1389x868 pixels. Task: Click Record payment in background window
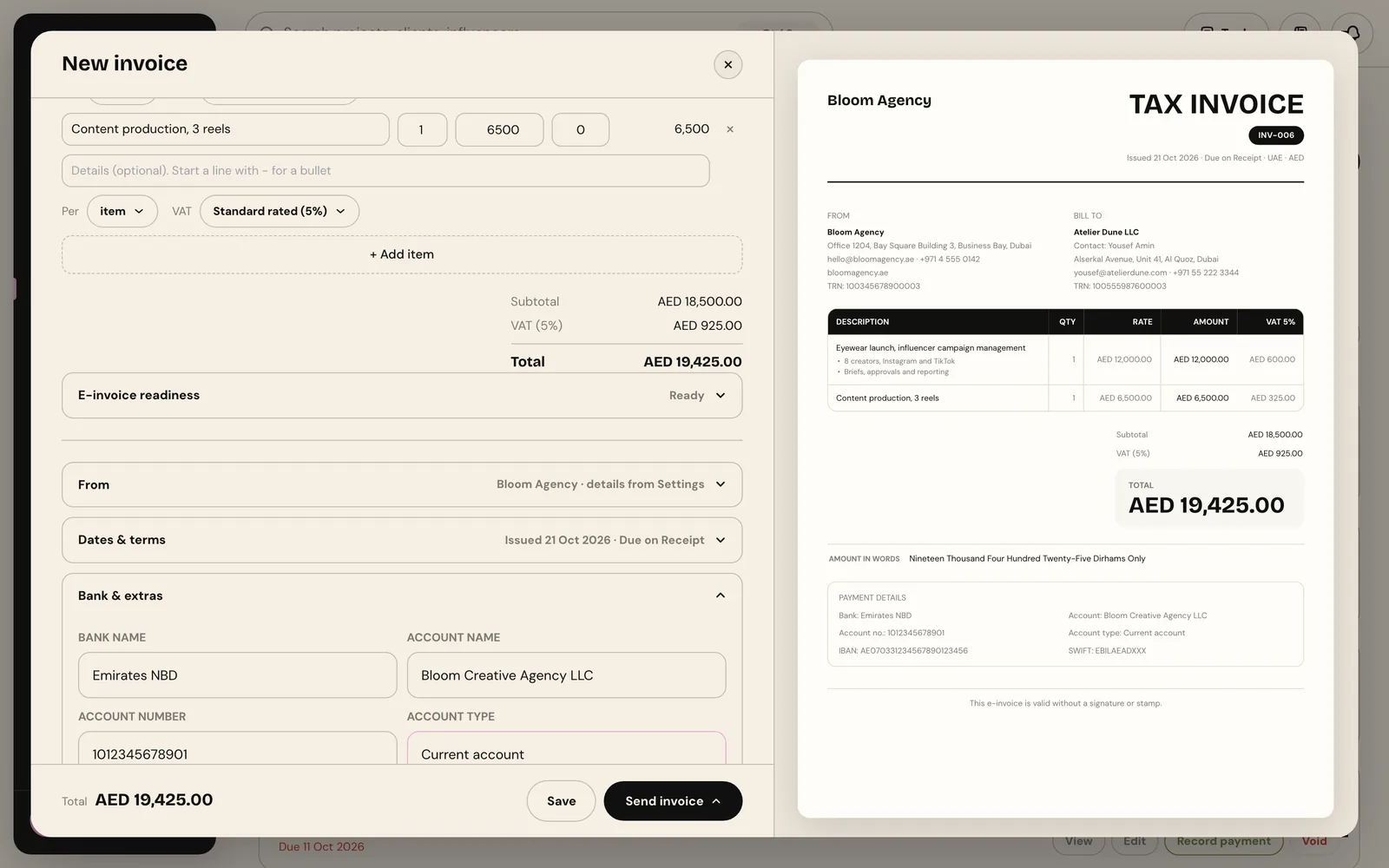click(x=1223, y=841)
